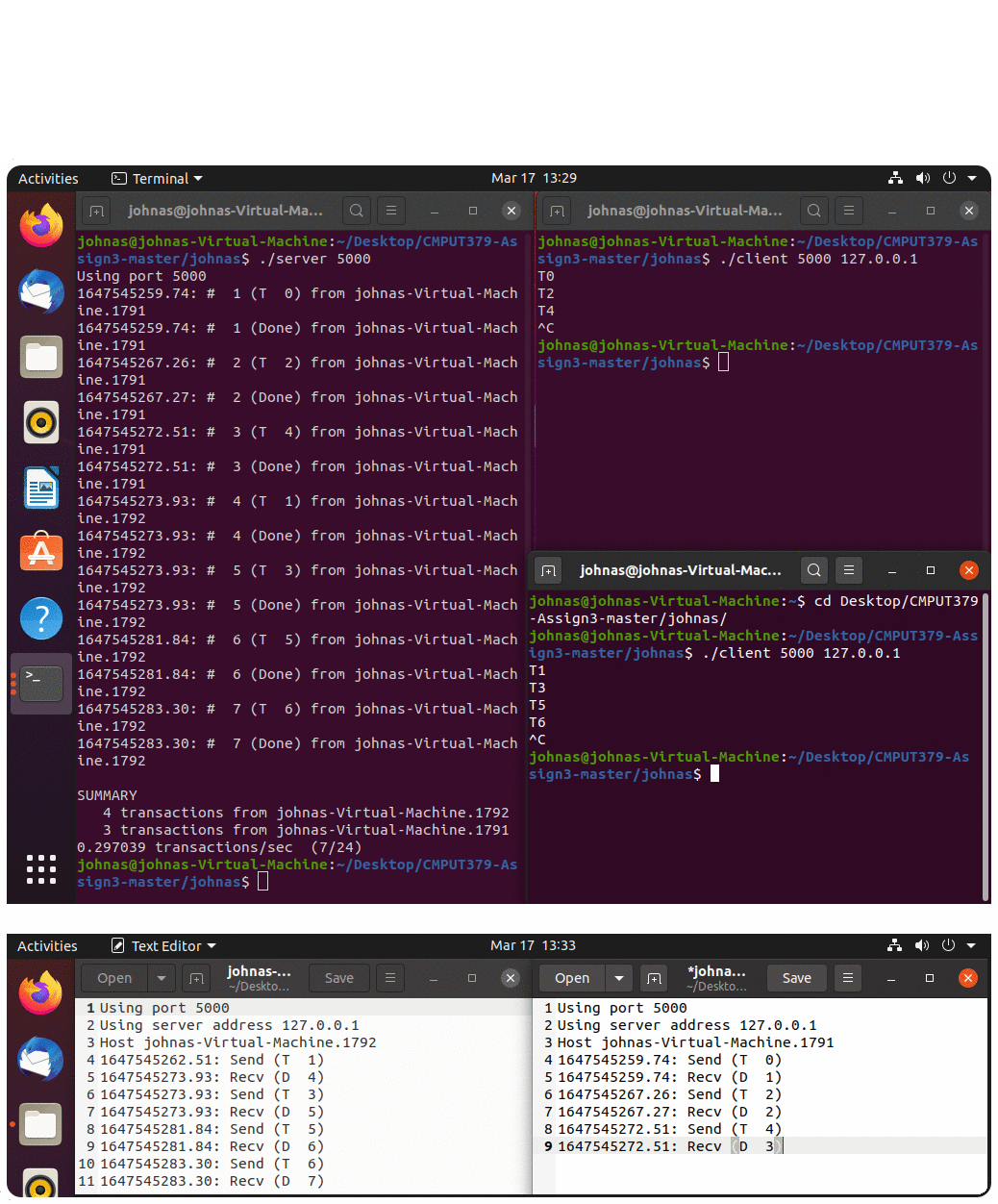Click network icon in the panel showing 13:33
Viewport: 998px width, 1204px height.
[894, 945]
